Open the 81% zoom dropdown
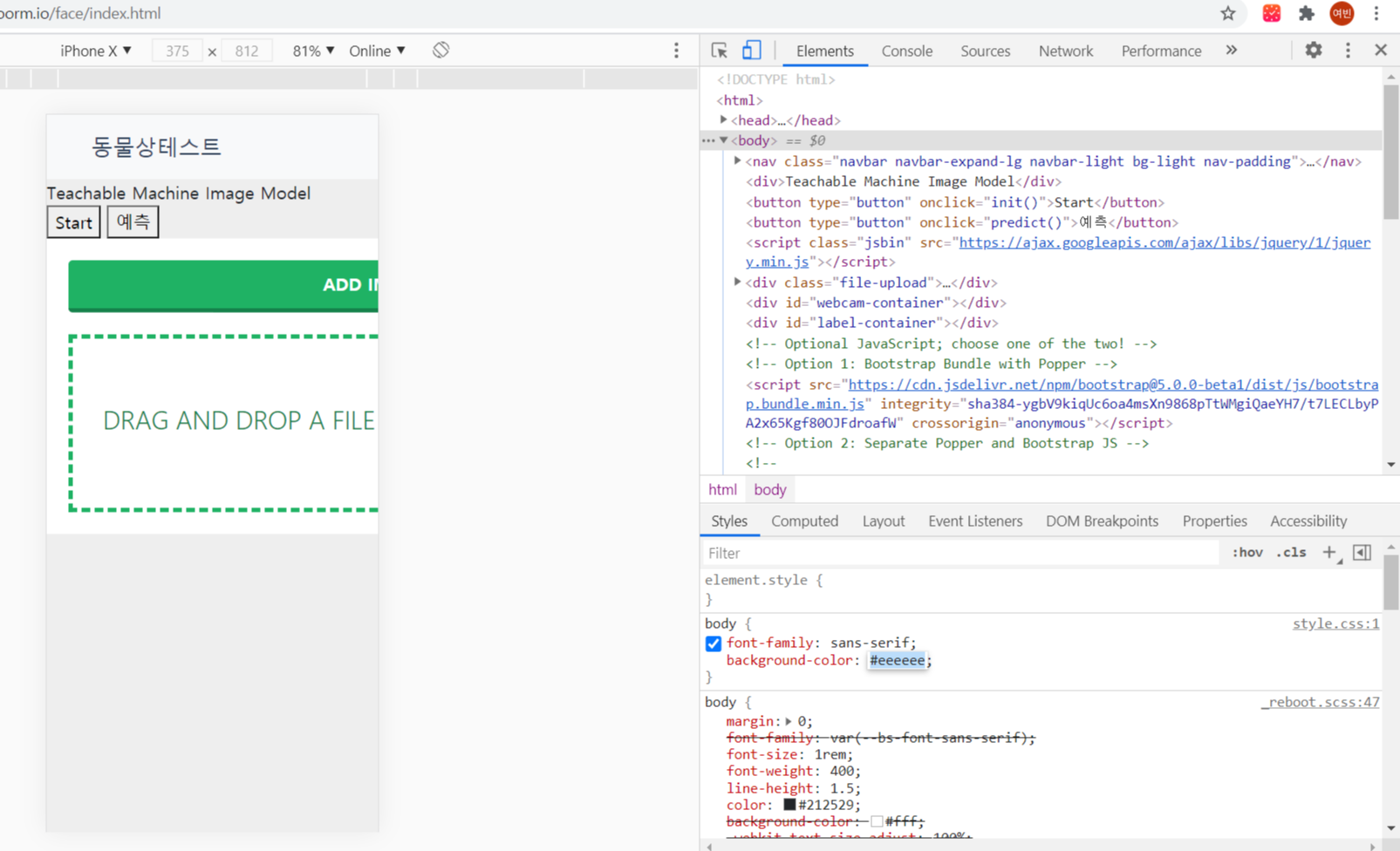The height and width of the screenshot is (851, 1400). coord(313,51)
